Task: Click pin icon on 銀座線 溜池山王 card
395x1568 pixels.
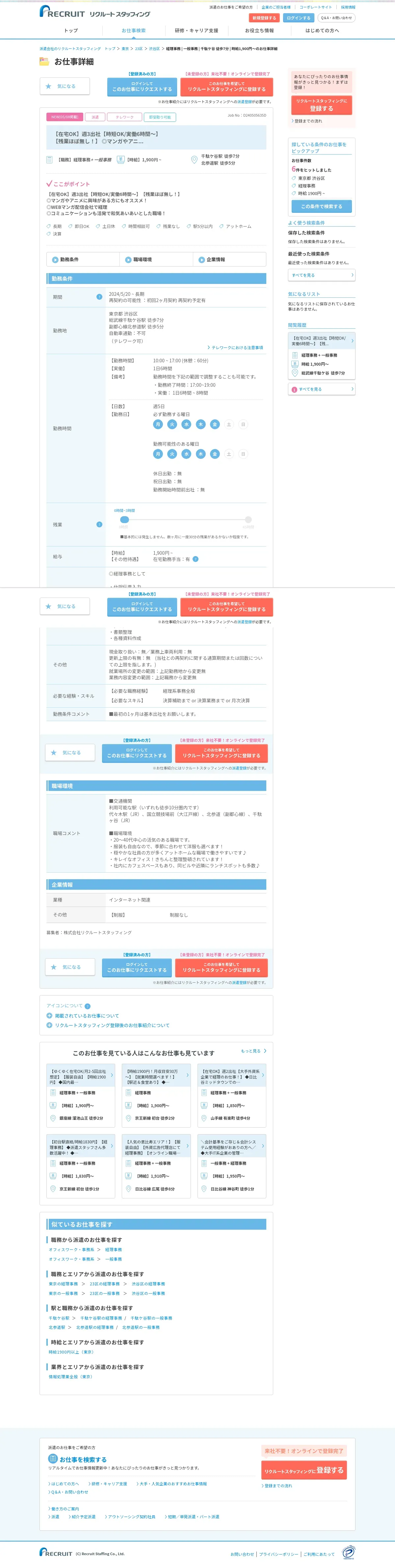Action: 53,1118
